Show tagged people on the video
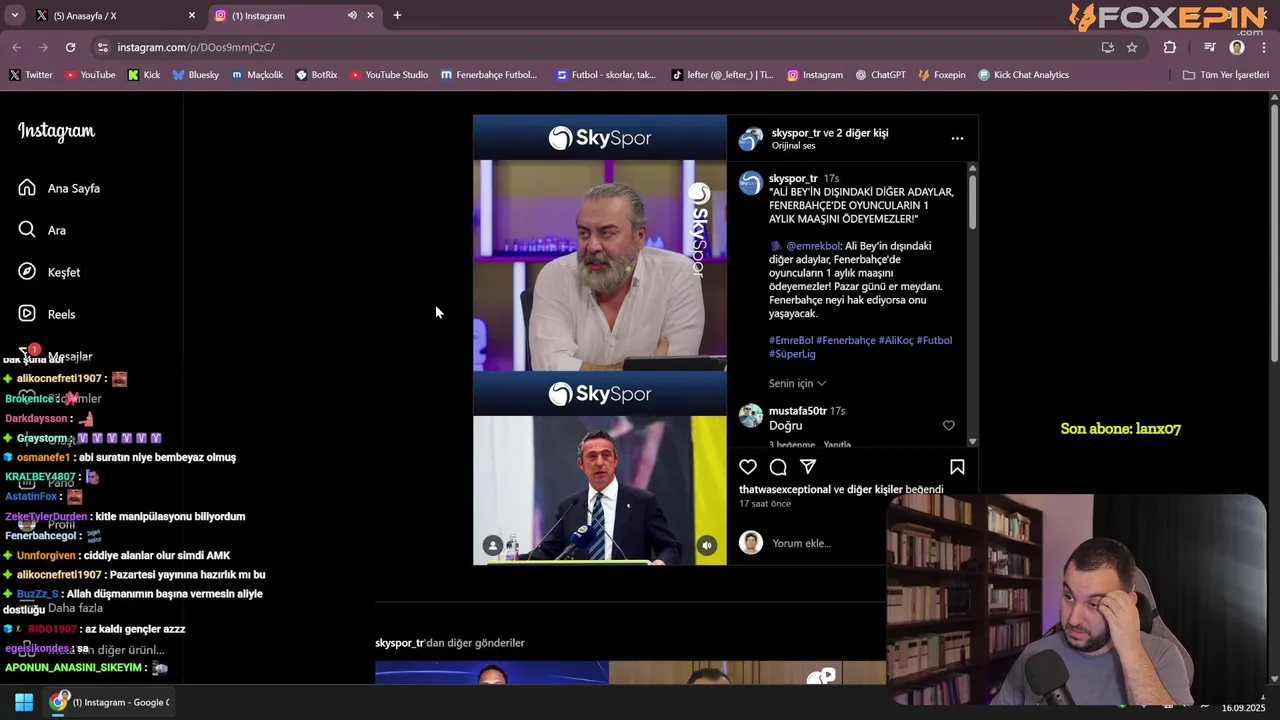Image resolution: width=1280 pixels, height=720 pixels. [493, 545]
